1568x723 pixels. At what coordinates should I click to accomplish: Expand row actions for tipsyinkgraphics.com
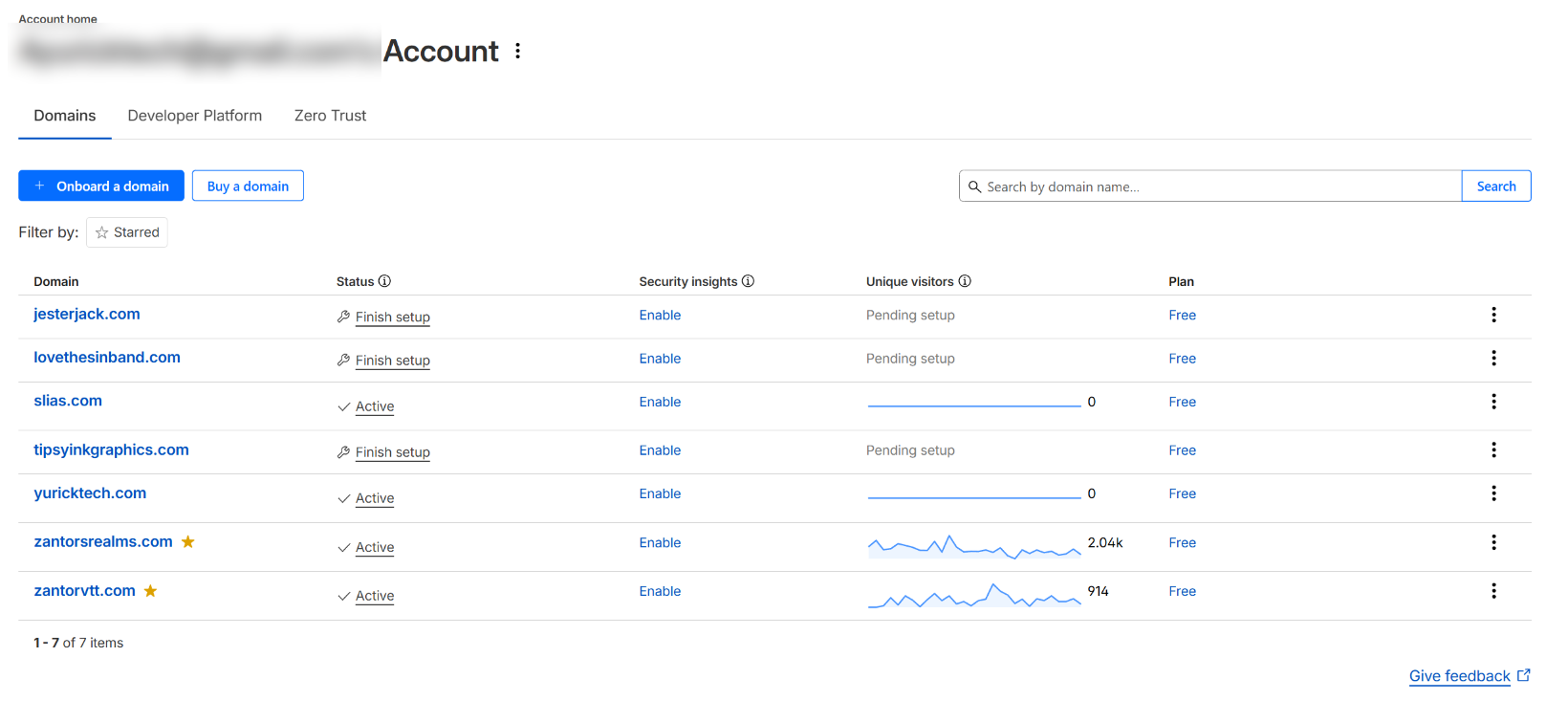(1493, 449)
